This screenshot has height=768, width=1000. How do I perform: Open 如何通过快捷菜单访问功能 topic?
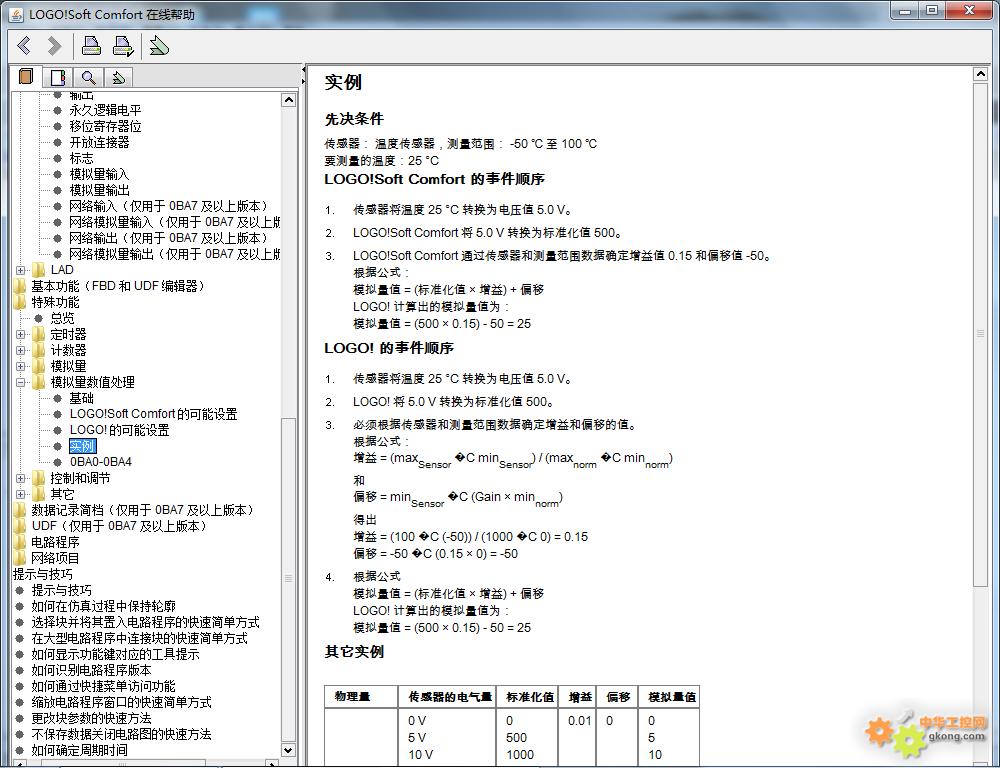[x=103, y=686]
